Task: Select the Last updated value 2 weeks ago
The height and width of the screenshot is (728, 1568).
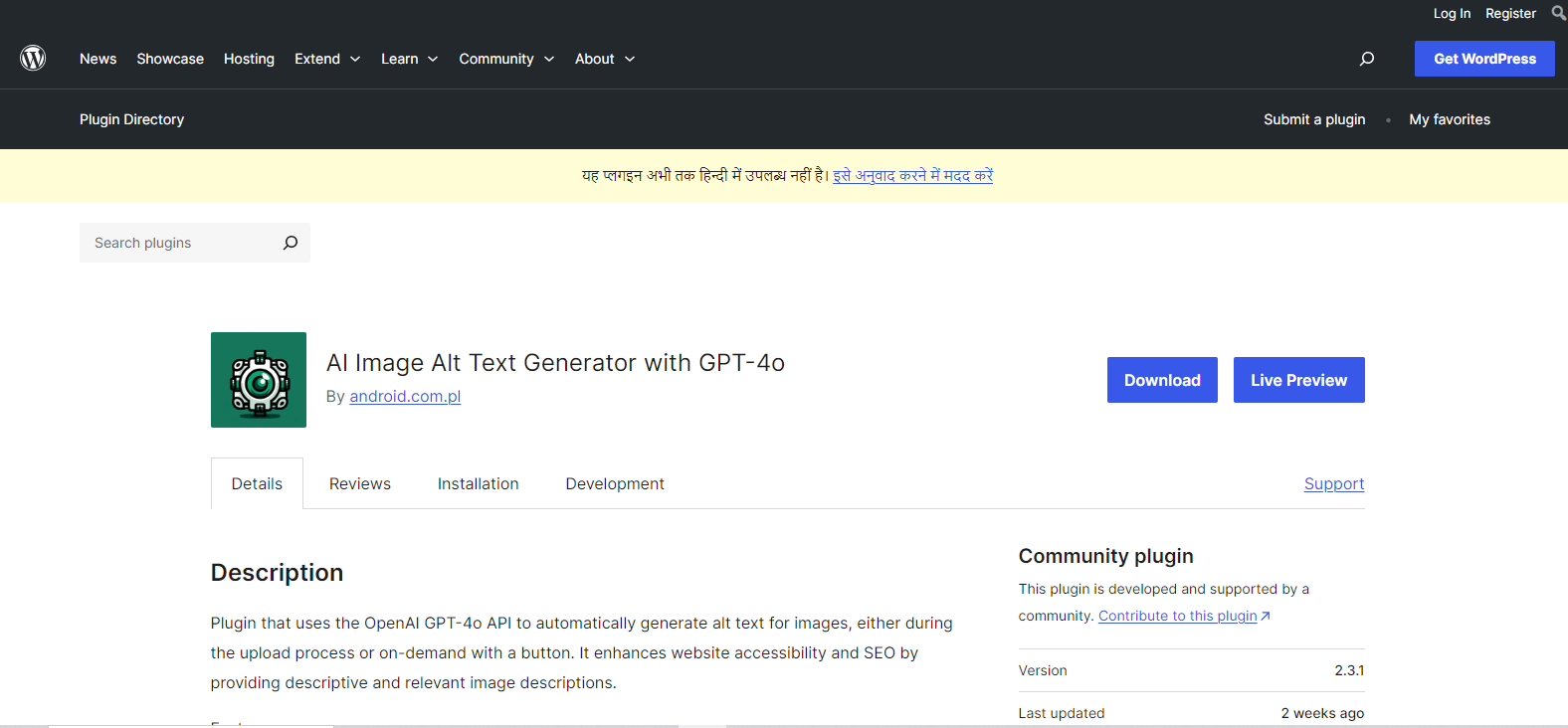Action: coord(1322,713)
